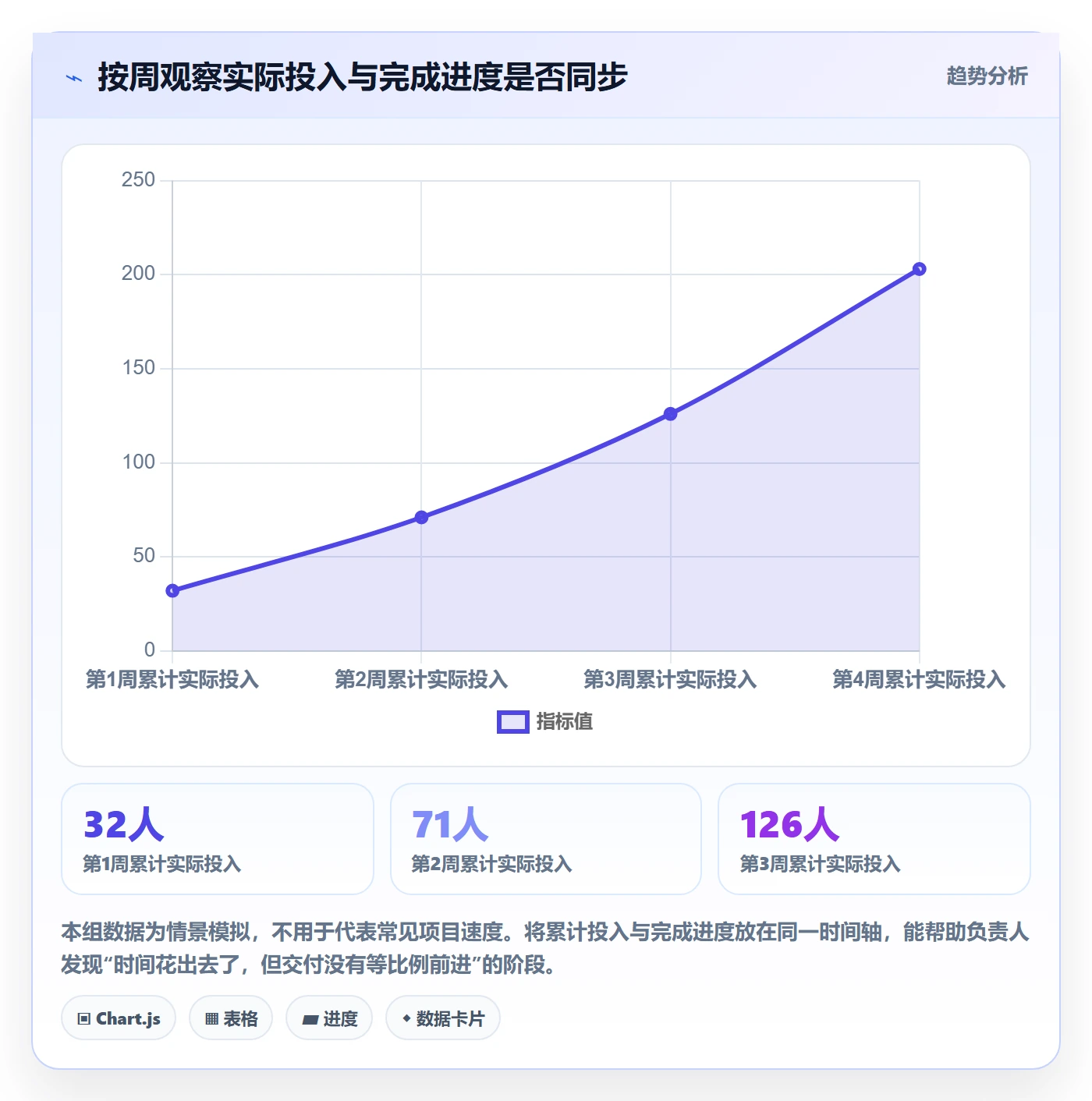Click the bar icon in 进度 chip
Viewport: 1092px width, 1101px height.
[310, 1020]
